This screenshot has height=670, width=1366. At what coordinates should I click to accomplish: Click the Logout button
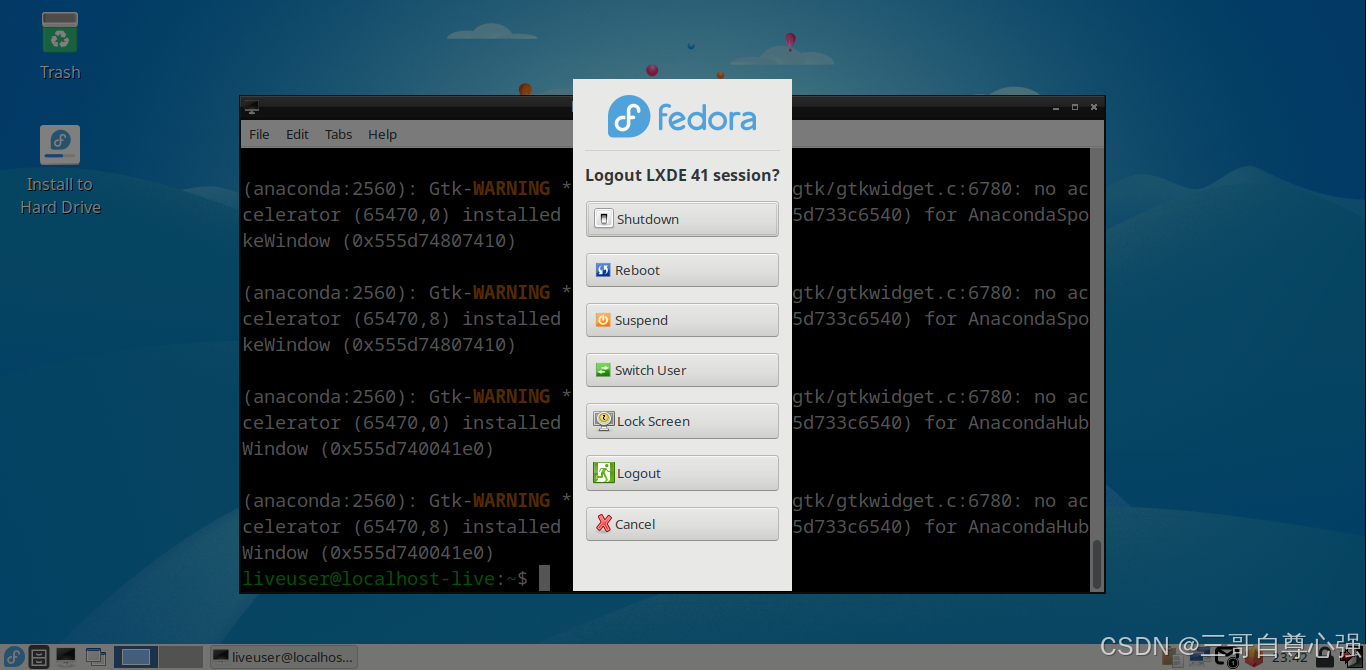click(682, 473)
